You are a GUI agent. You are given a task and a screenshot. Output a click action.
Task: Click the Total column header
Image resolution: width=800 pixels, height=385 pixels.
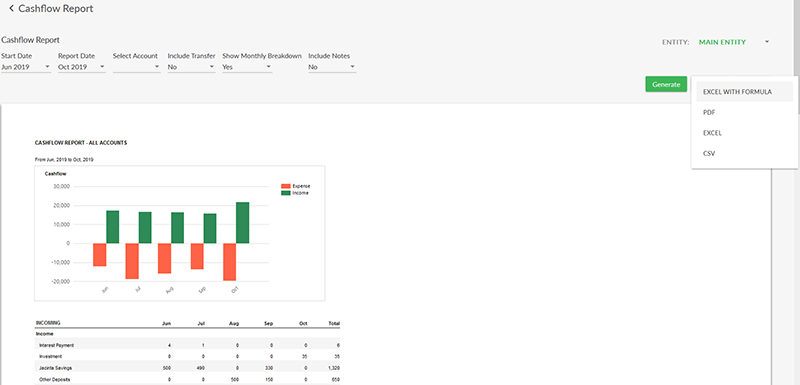334,323
